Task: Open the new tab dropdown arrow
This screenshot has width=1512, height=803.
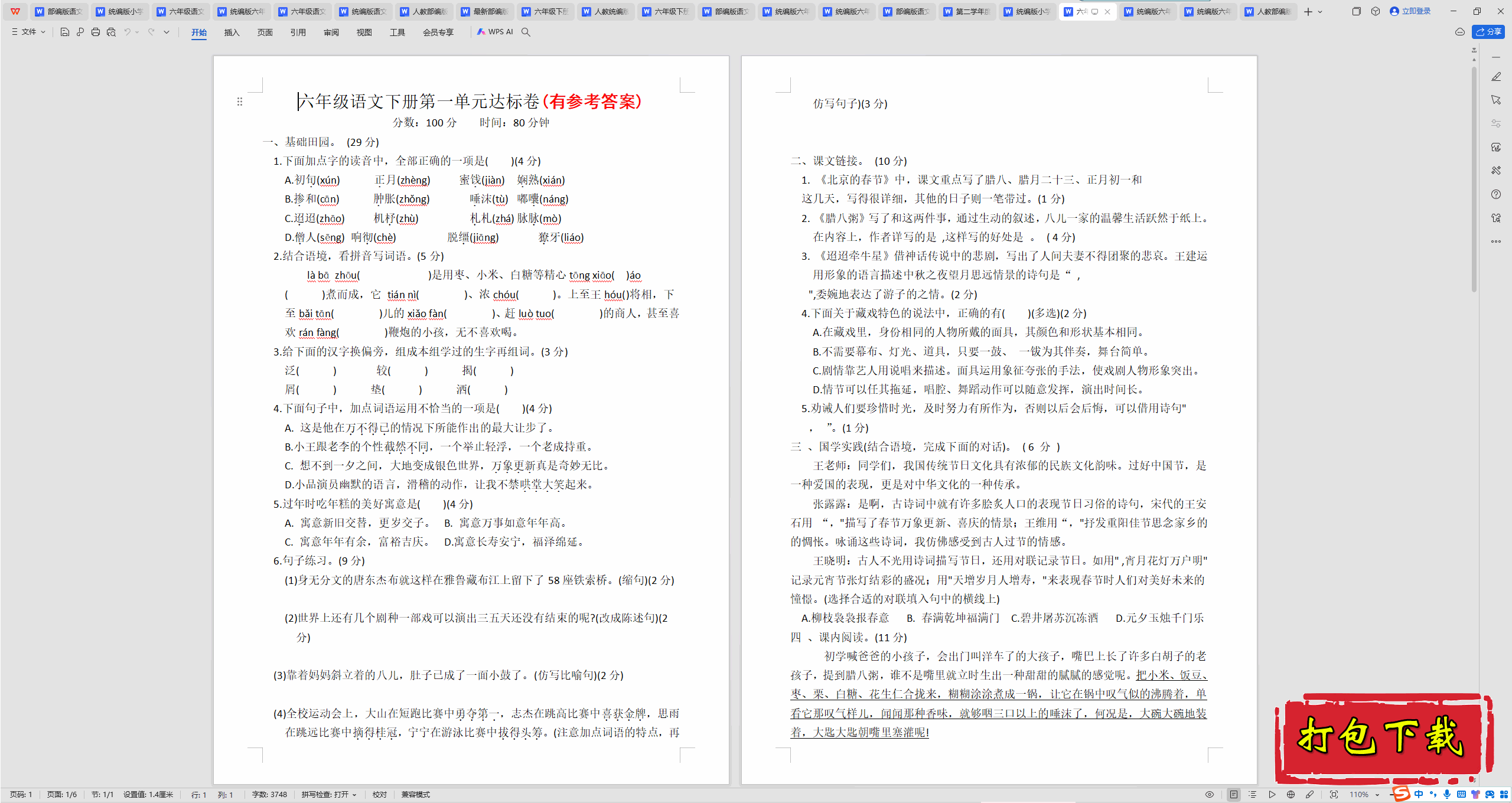Action: (x=1320, y=12)
